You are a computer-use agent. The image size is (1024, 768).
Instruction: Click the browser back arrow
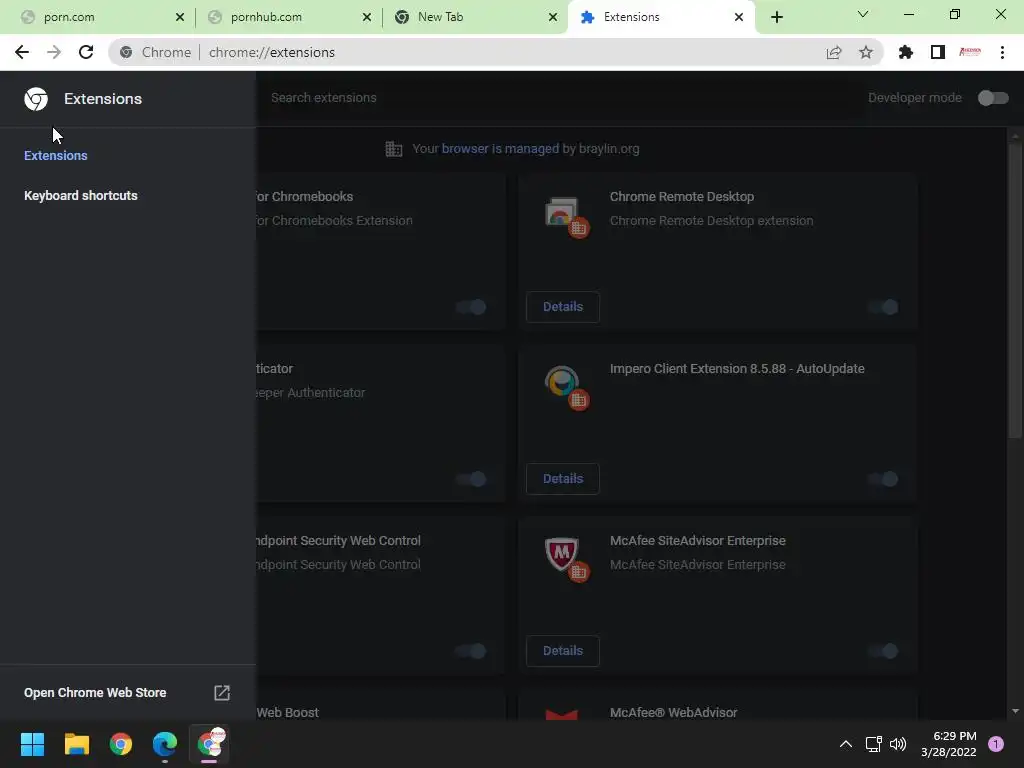(22, 52)
